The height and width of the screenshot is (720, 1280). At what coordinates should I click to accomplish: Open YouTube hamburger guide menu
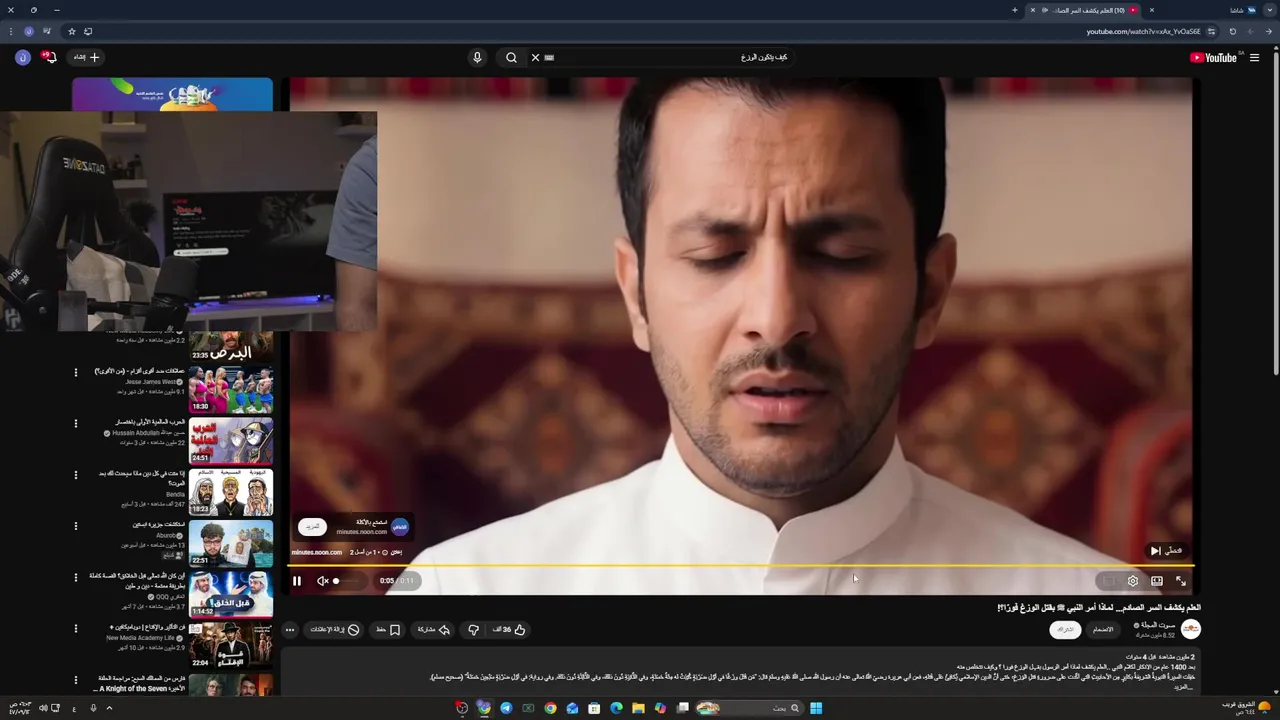click(1254, 57)
